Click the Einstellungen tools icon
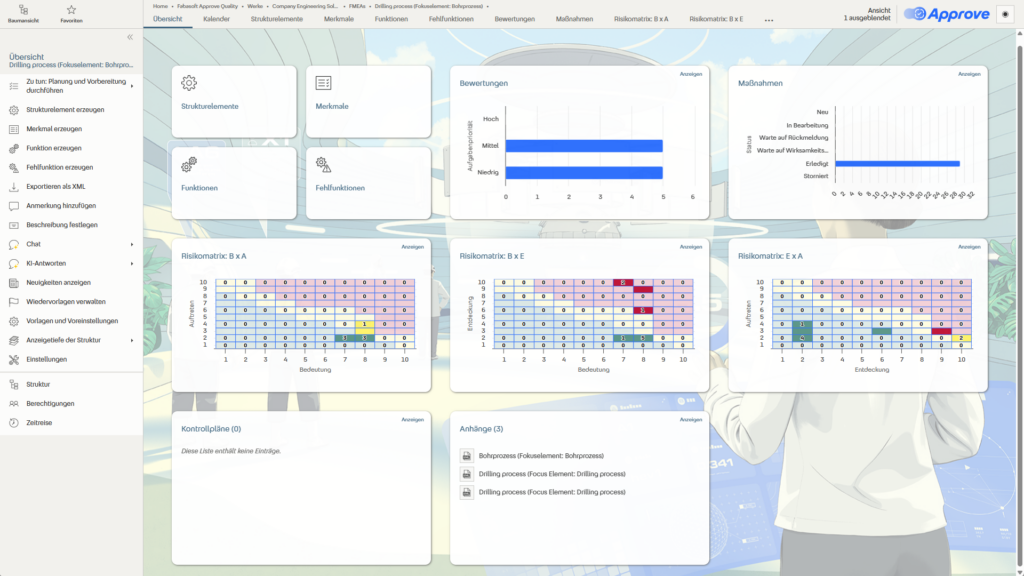This screenshot has height=576, width=1024. pos(14,359)
